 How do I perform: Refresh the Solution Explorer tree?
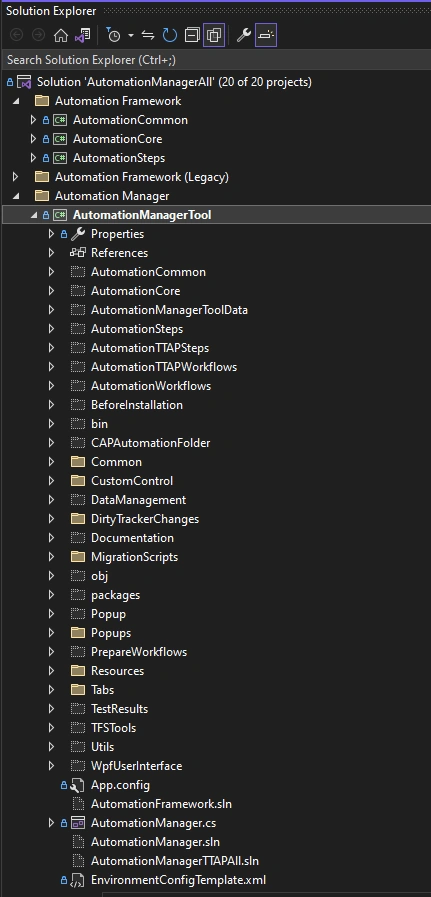point(169,35)
